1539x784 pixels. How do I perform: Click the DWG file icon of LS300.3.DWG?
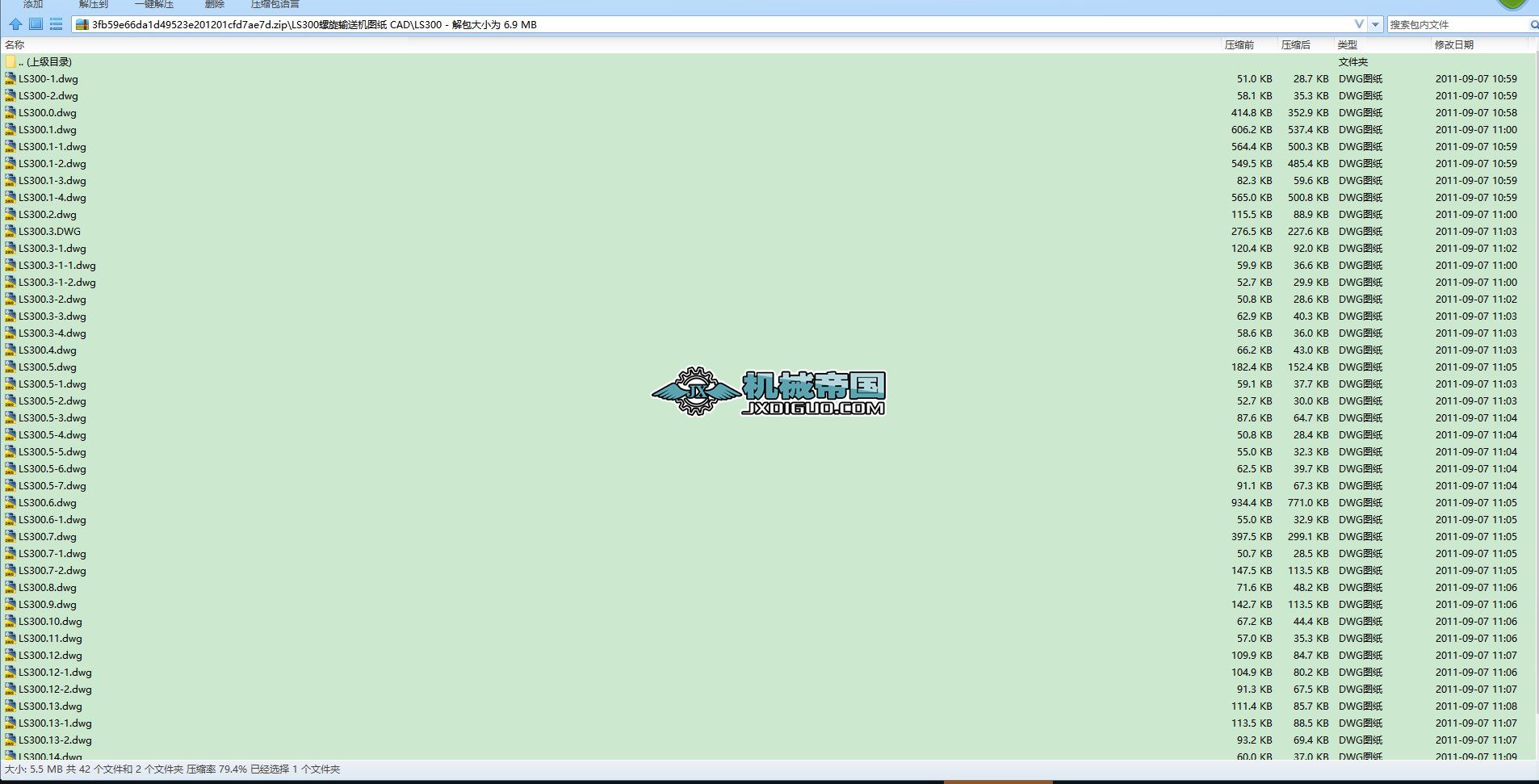point(10,232)
